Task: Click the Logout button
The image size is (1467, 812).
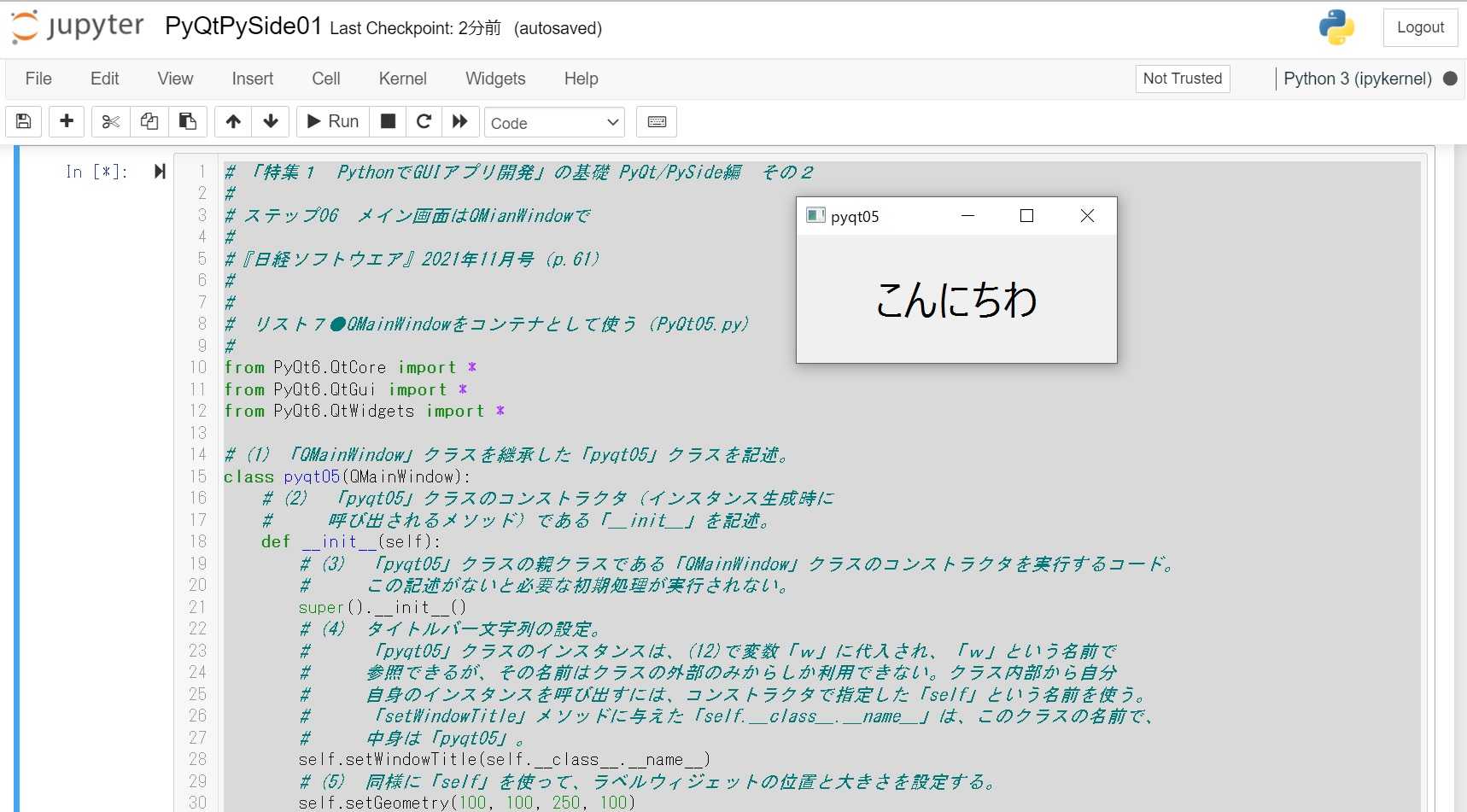Action: pyautogui.click(x=1419, y=26)
